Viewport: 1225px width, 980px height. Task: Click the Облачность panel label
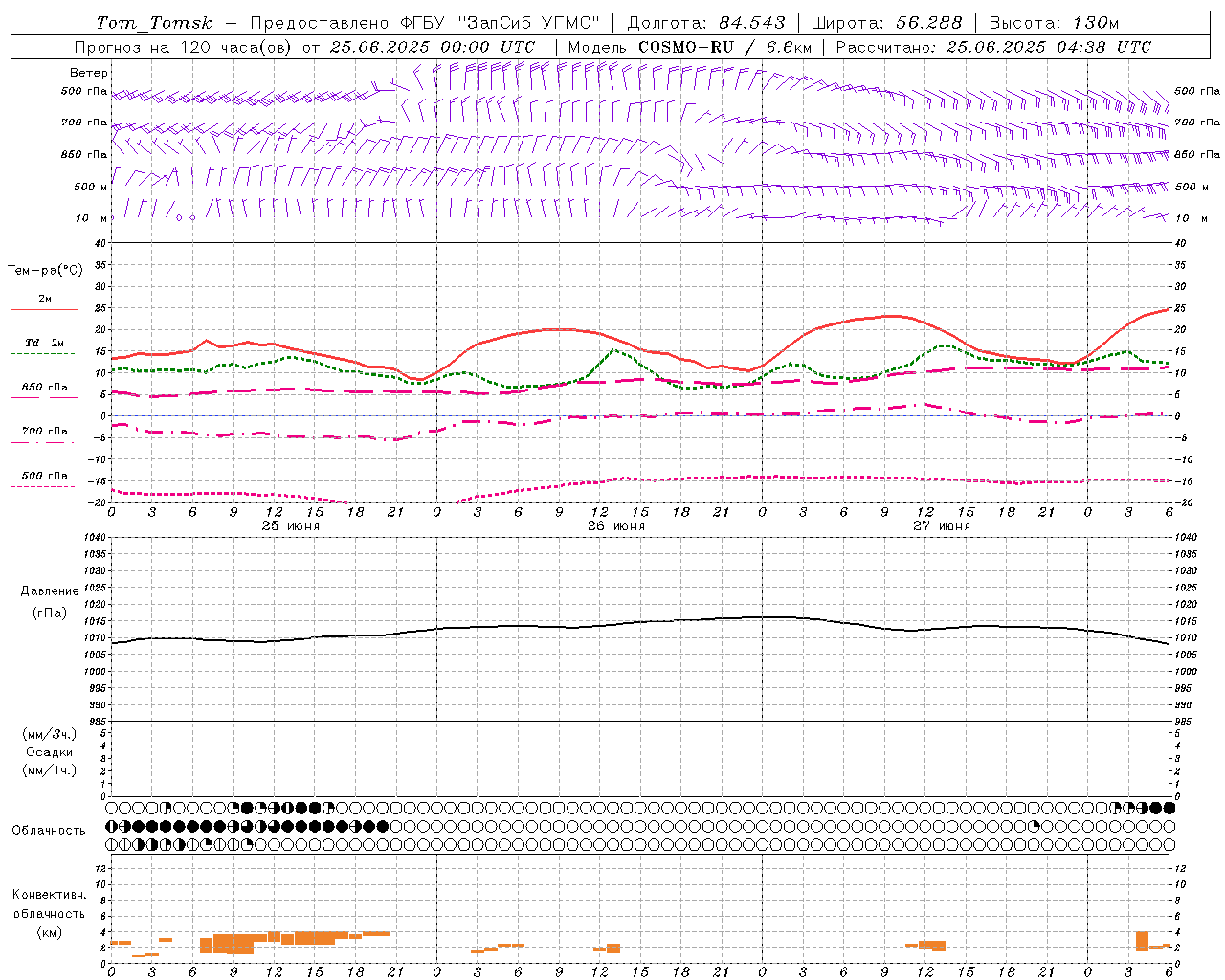[x=49, y=830]
